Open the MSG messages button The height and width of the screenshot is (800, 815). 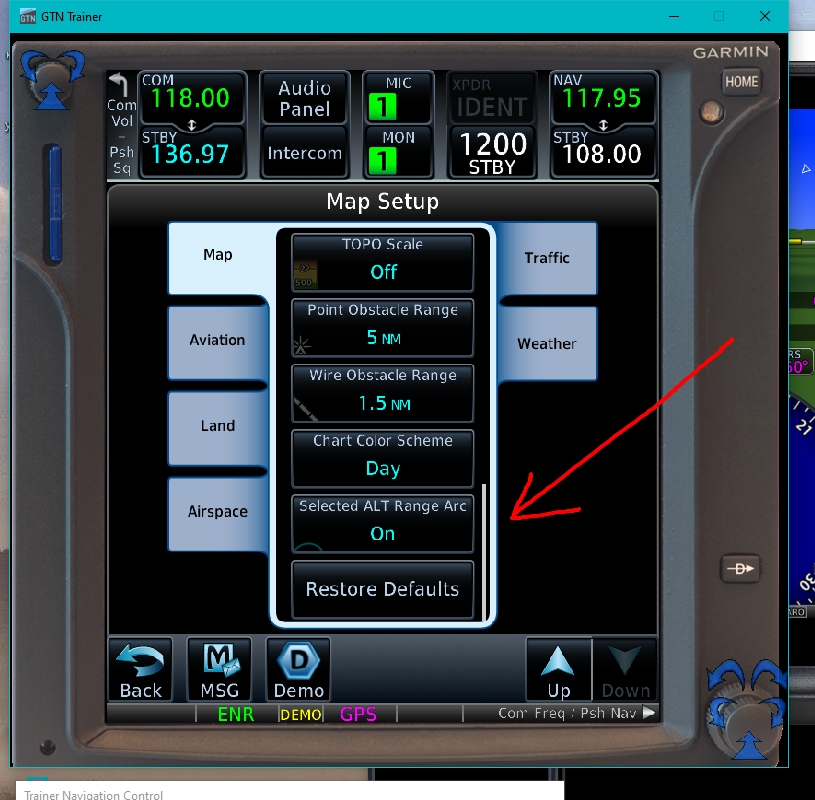[219, 671]
